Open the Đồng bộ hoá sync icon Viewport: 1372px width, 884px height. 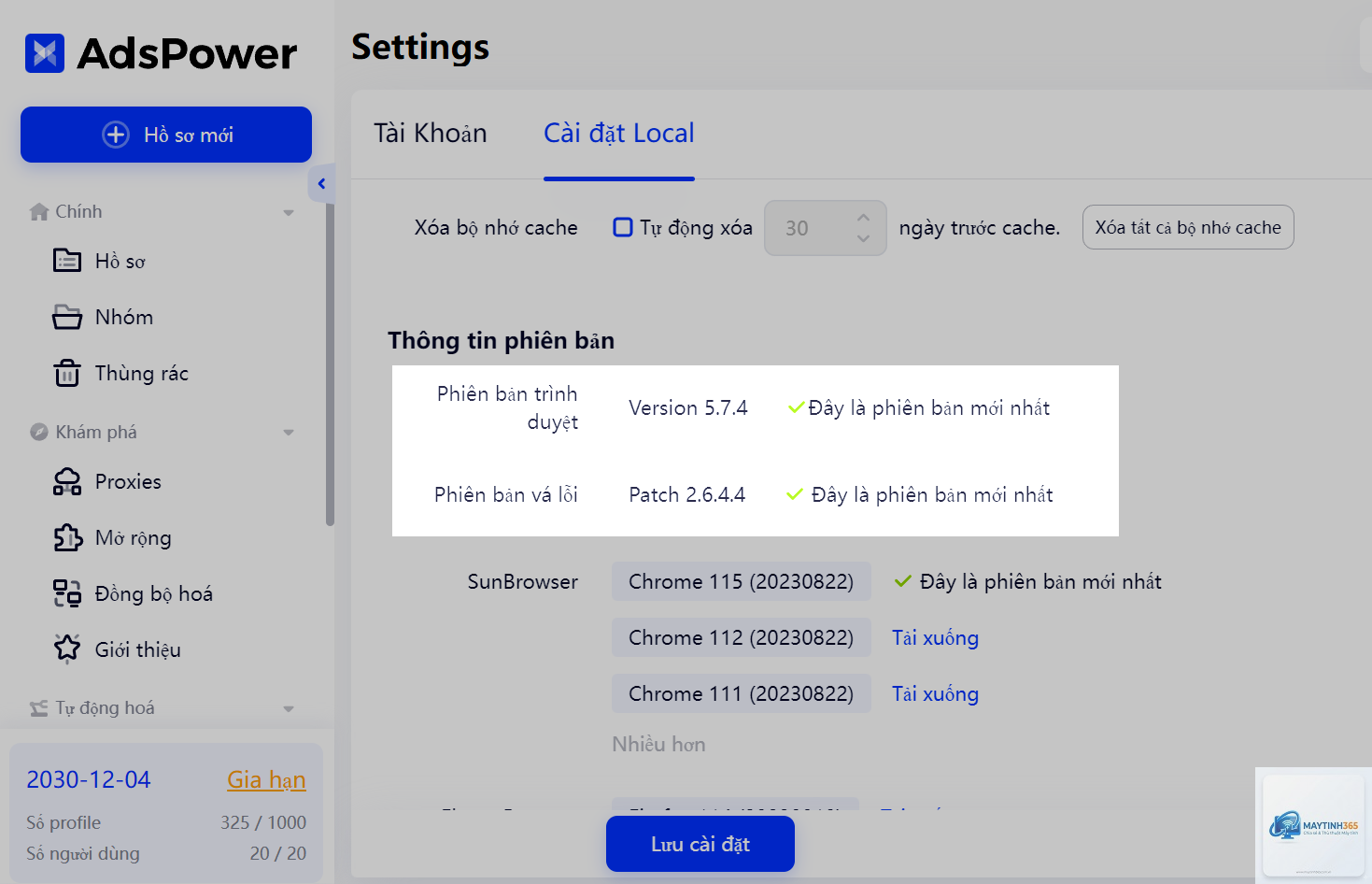click(67, 593)
